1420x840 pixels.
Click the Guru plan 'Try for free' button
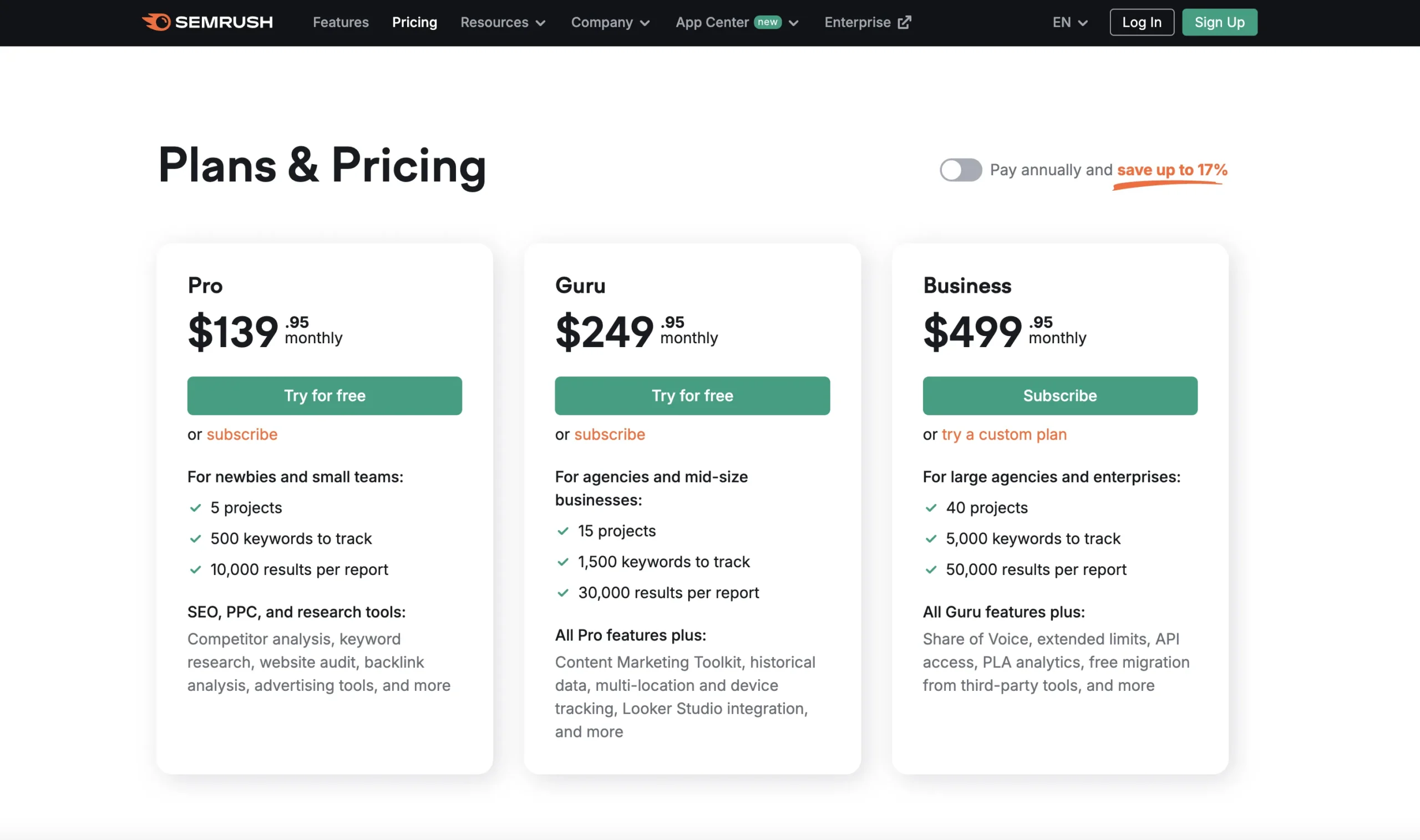click(693, 395)
